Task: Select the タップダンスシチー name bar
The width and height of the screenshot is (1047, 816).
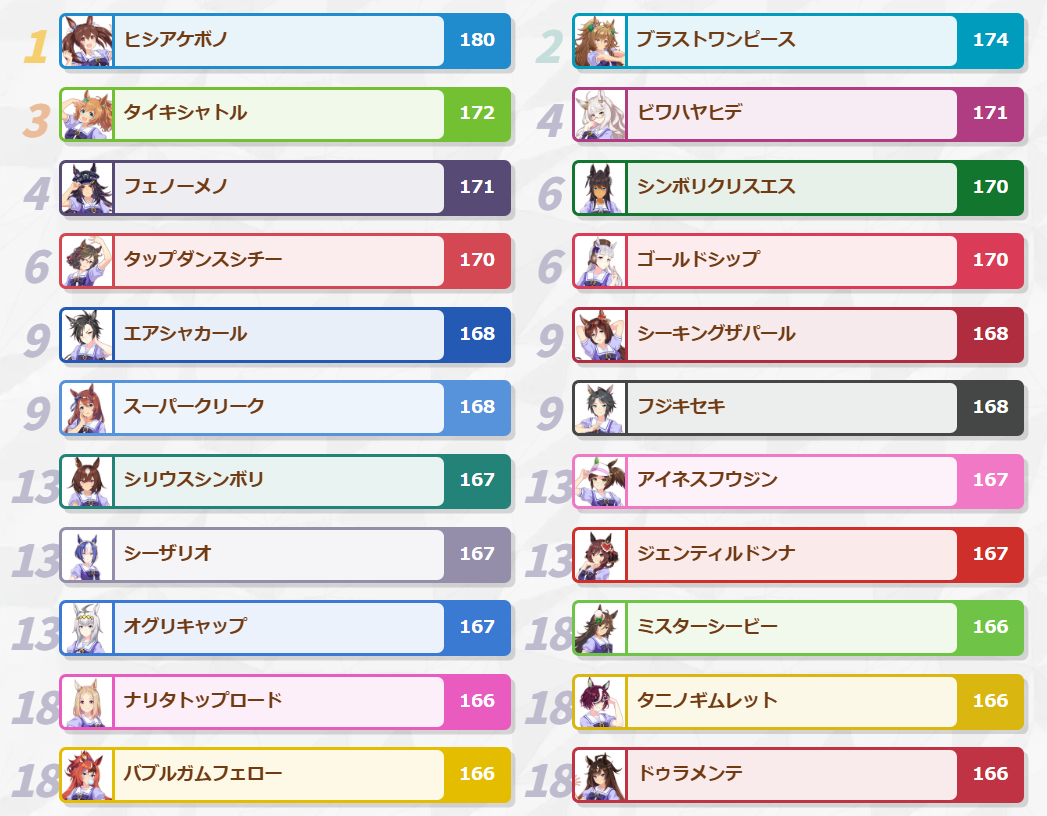Action: tap(279, 261)
